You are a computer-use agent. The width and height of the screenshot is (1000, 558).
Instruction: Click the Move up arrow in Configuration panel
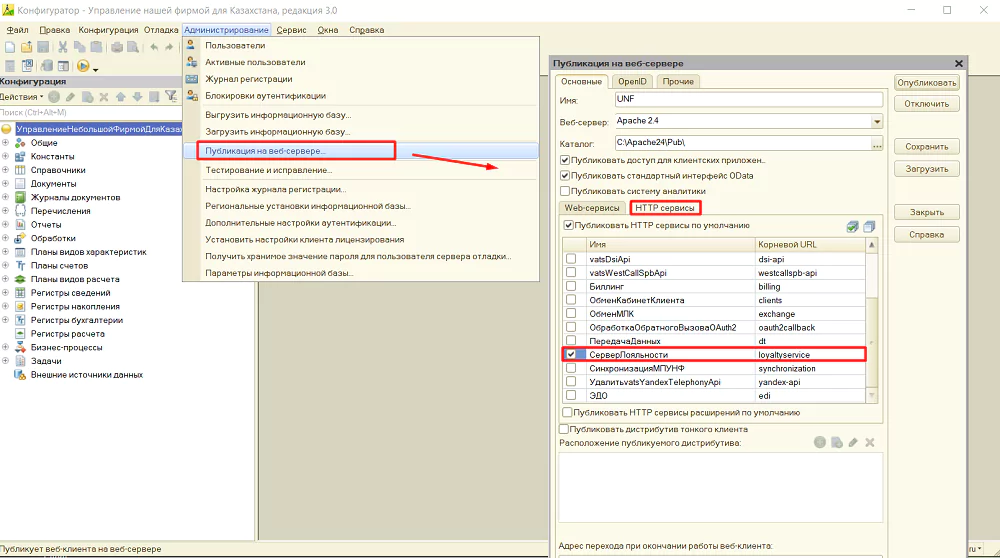tap(121, 97)
